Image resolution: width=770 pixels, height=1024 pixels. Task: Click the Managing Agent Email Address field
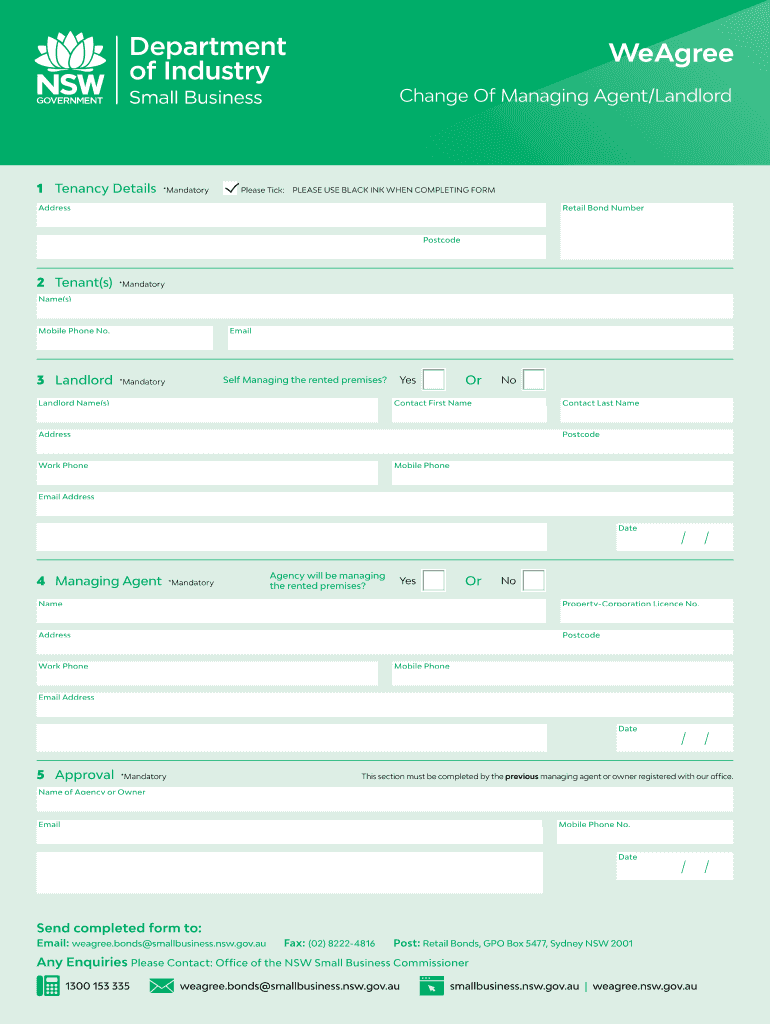[385, 705]
